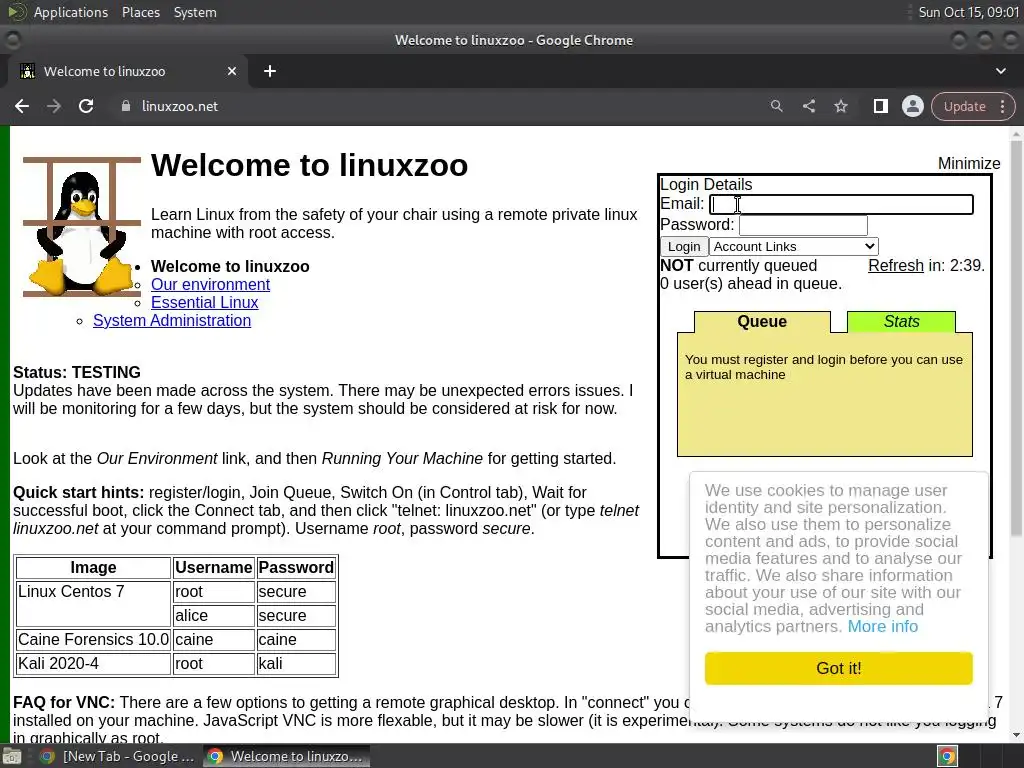Image resolution: width=1024 pixels, height=768 pixels.
Task: Switch to the Stats tab
Action: 901,322
